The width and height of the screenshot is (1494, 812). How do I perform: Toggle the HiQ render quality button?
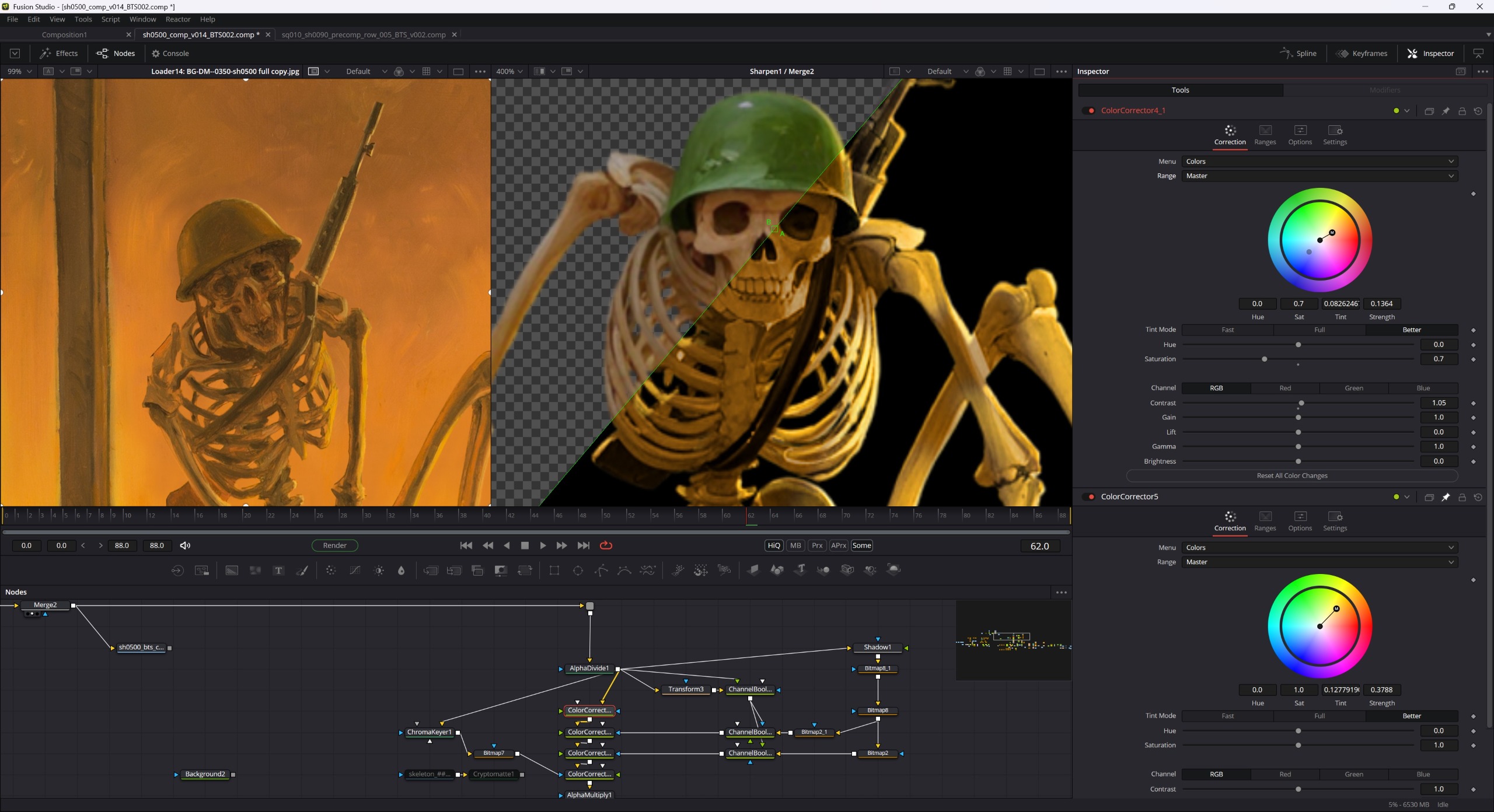tap(774, 545)
